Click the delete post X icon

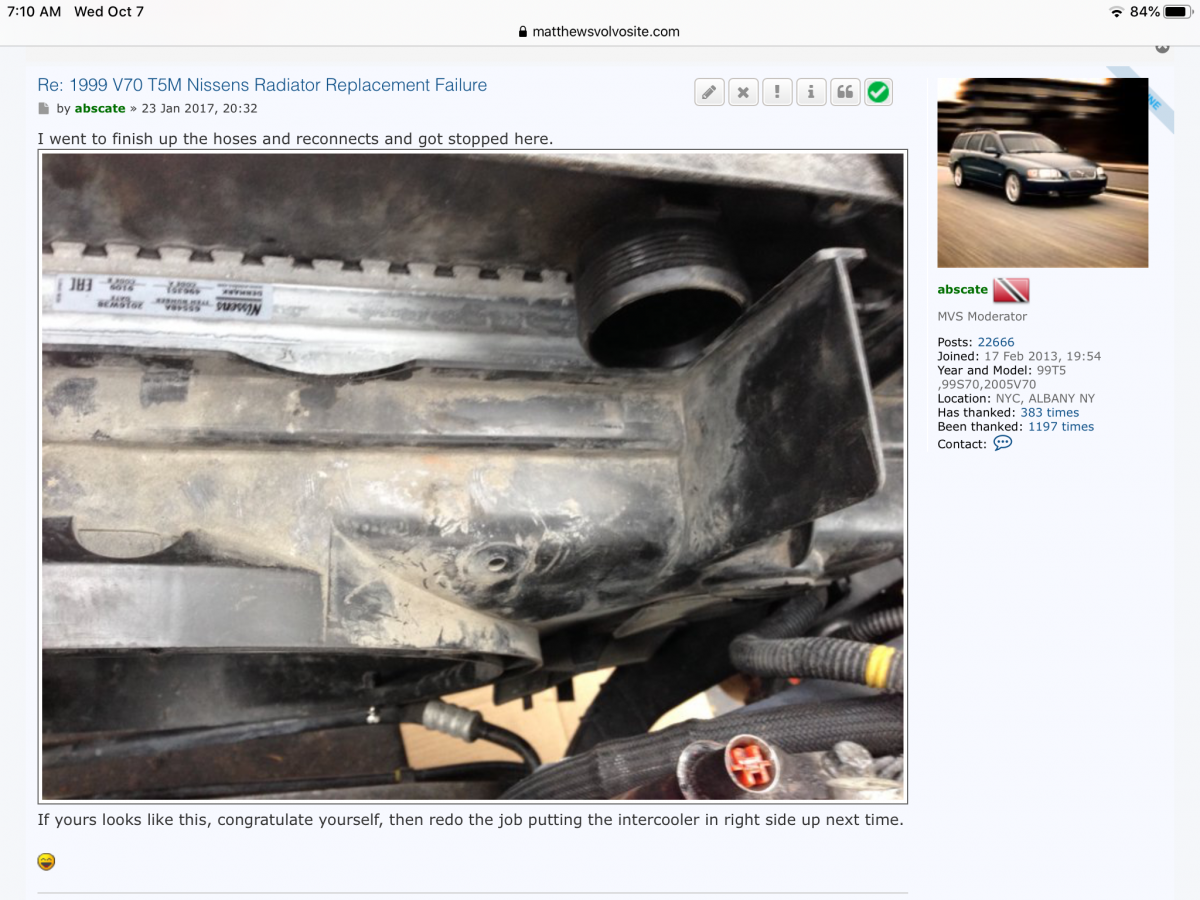[x=743, y=91]
